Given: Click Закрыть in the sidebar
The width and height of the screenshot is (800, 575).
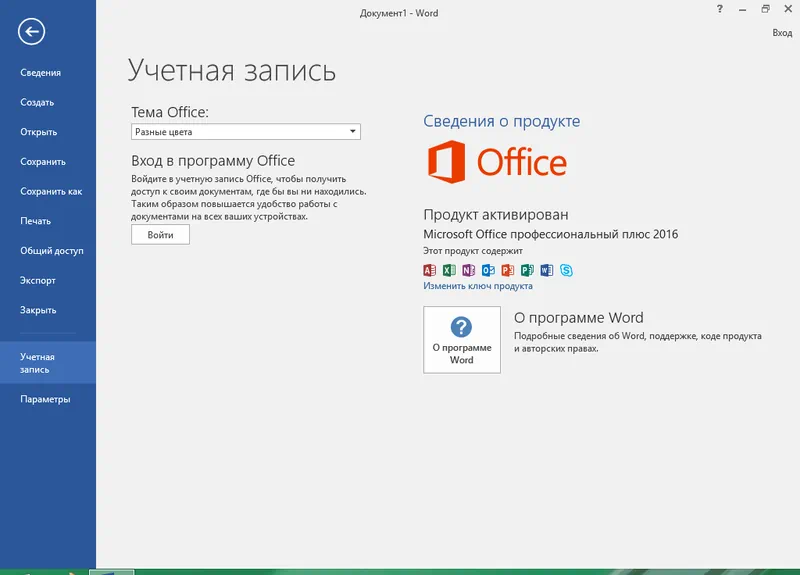Looking at the screenshot, I should pyautogui.click(x=38, y=310).
